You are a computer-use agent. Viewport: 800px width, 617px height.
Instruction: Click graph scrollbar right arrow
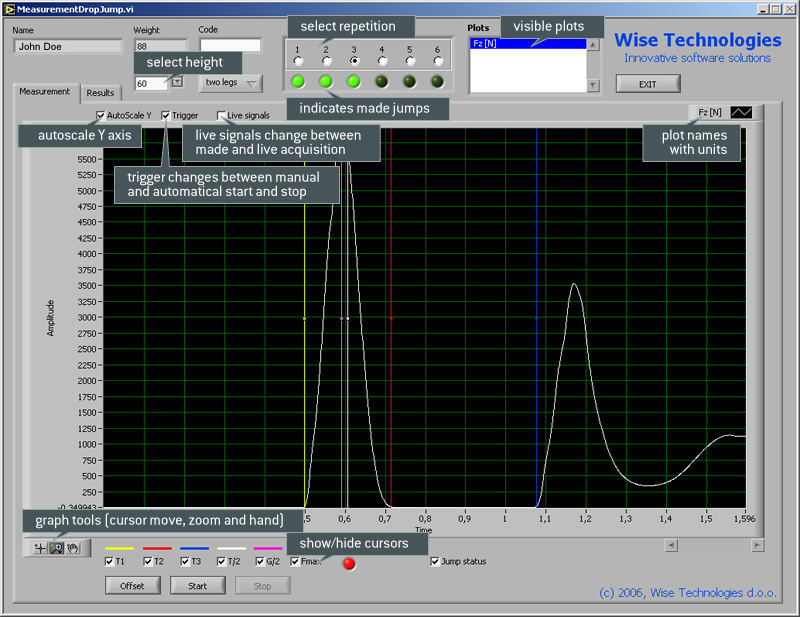pos(758,546)
